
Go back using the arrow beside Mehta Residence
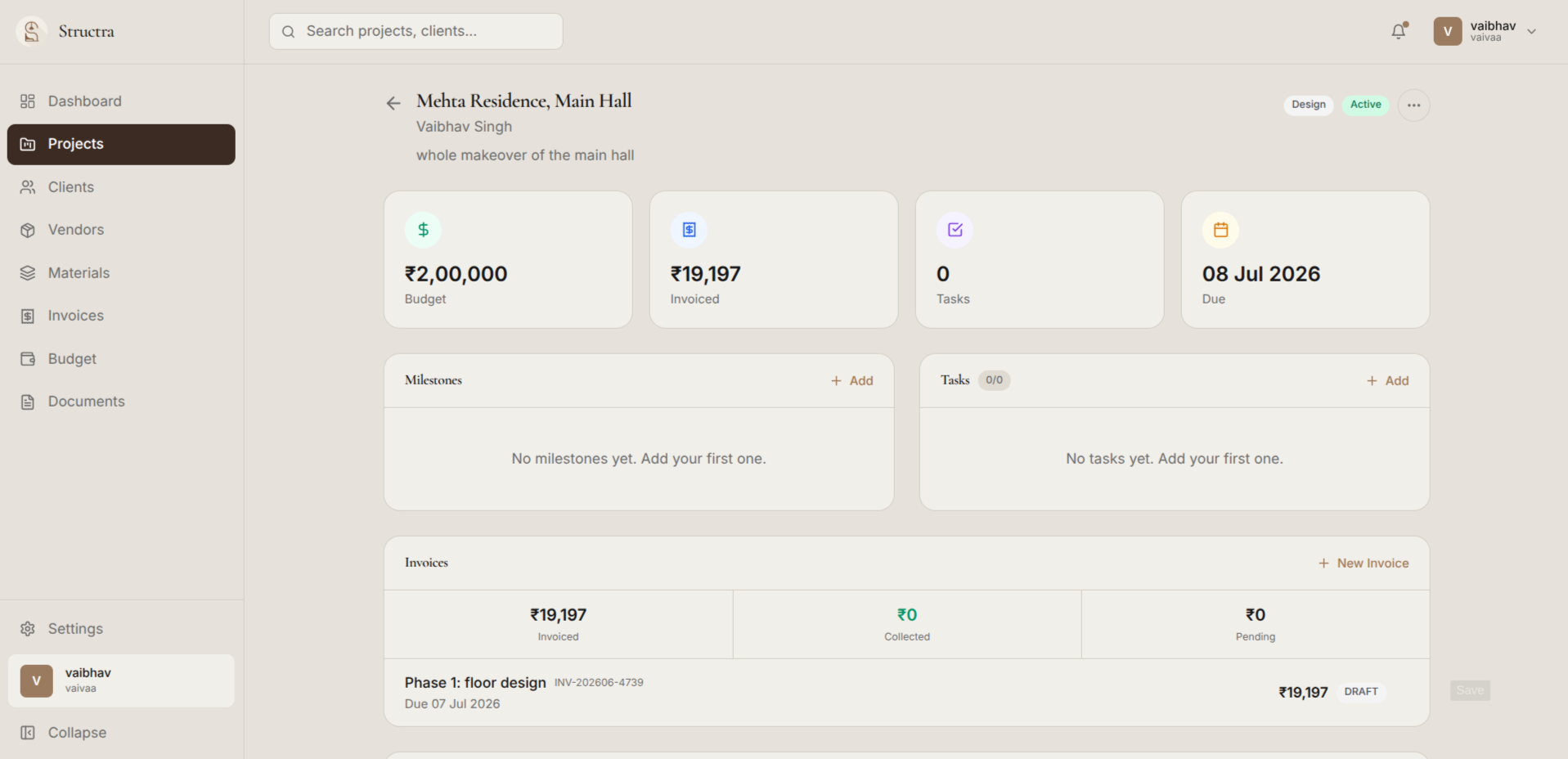(393, 103)
